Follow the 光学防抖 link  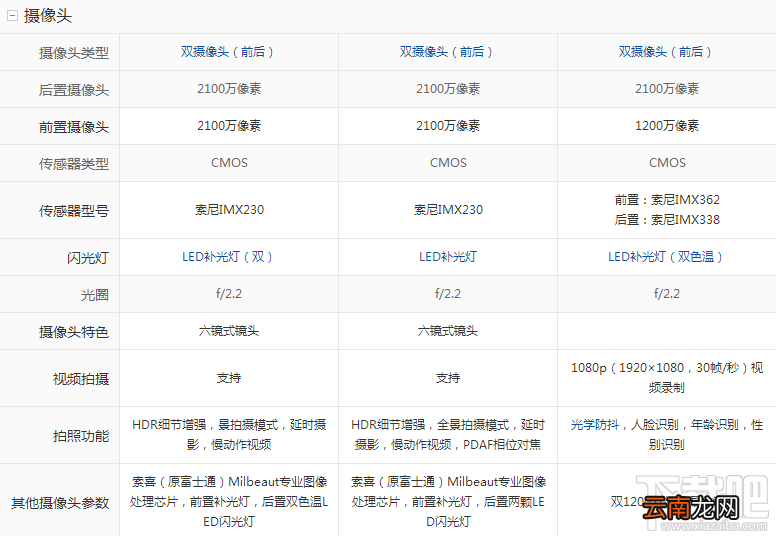(x=595, y=425)
